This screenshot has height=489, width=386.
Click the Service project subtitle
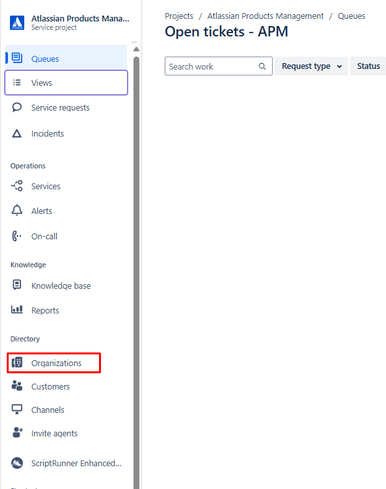(54, 27)
